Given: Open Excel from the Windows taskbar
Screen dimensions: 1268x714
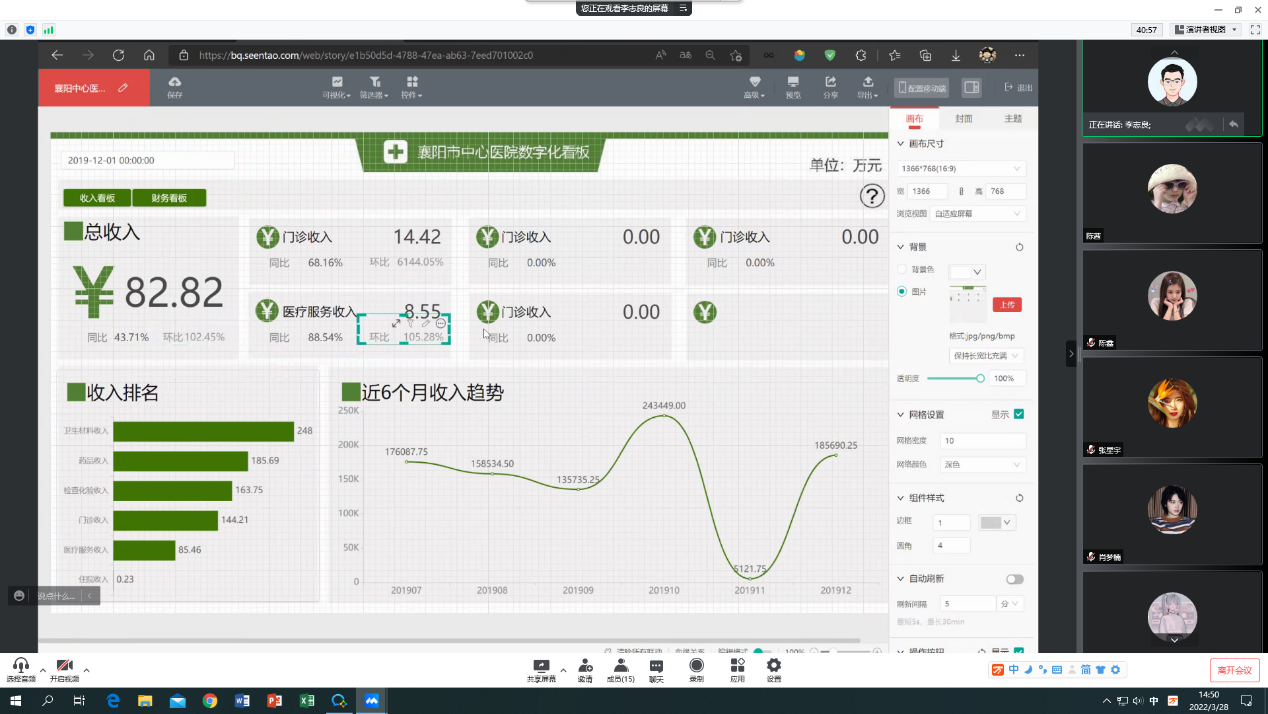Looking at the screenshot, I should pos(307,701).
